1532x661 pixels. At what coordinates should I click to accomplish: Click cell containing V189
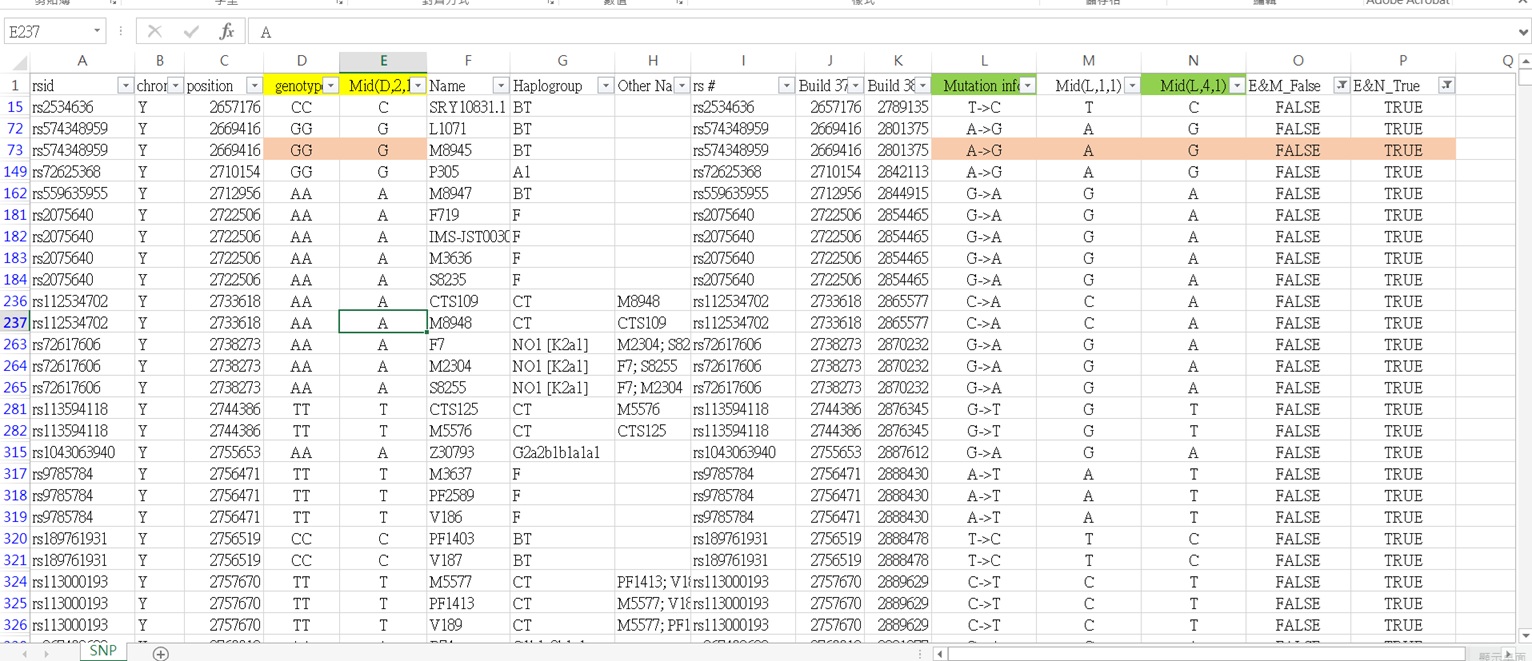tap(468, 625)
